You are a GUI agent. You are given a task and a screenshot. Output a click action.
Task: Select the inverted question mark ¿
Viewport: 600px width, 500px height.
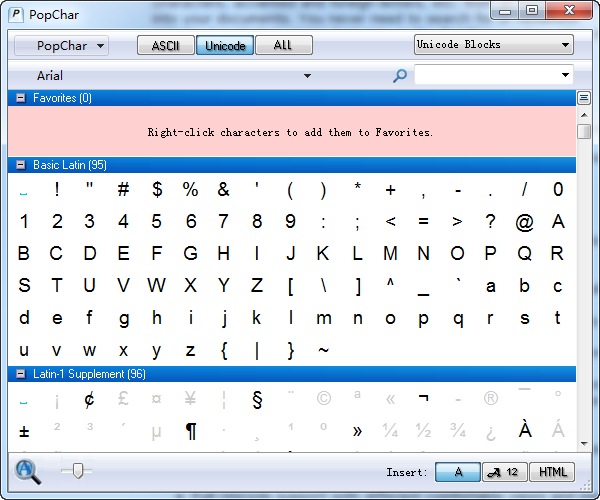click(491, 433)
